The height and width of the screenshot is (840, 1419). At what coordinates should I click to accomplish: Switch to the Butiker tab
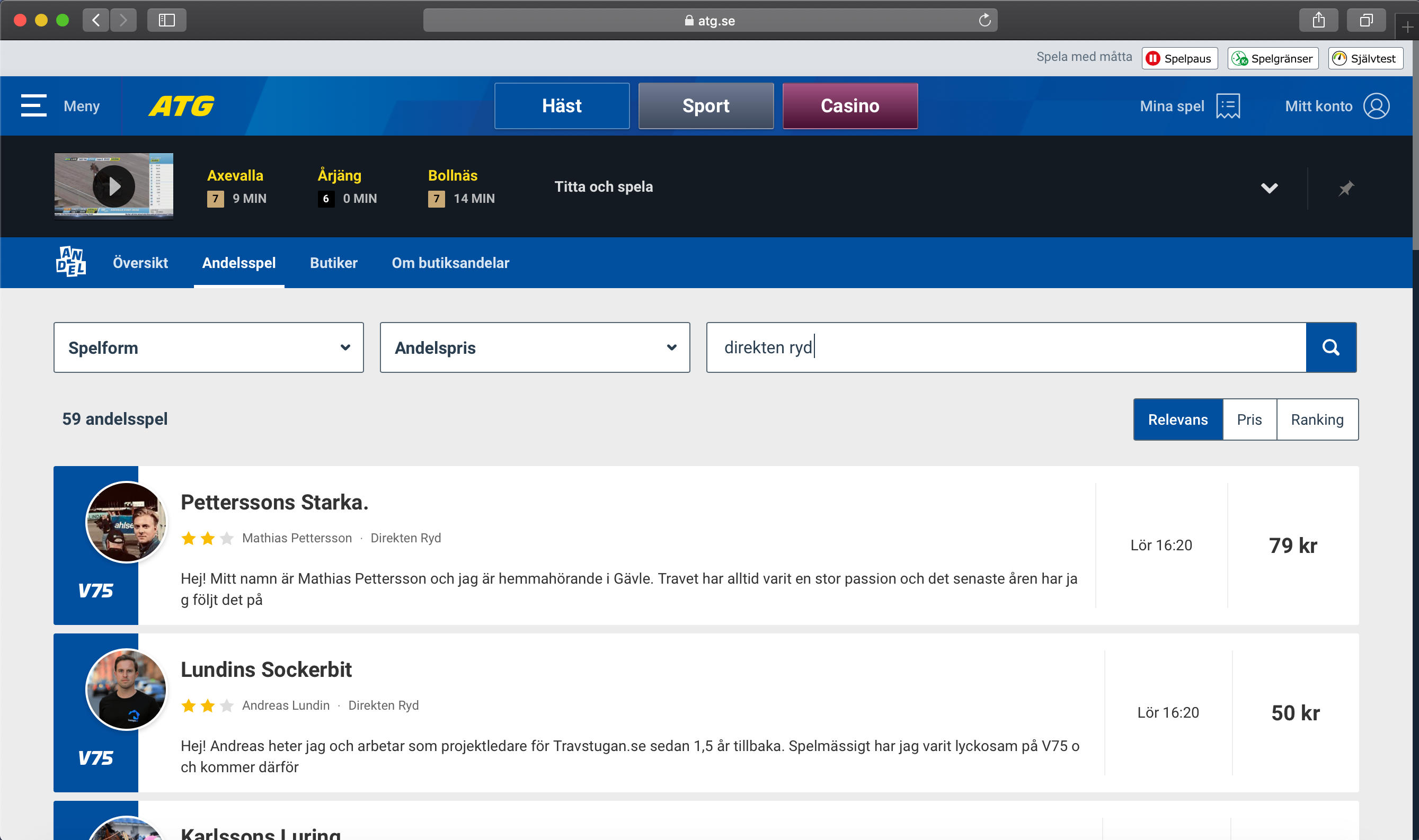pos(333,263)
